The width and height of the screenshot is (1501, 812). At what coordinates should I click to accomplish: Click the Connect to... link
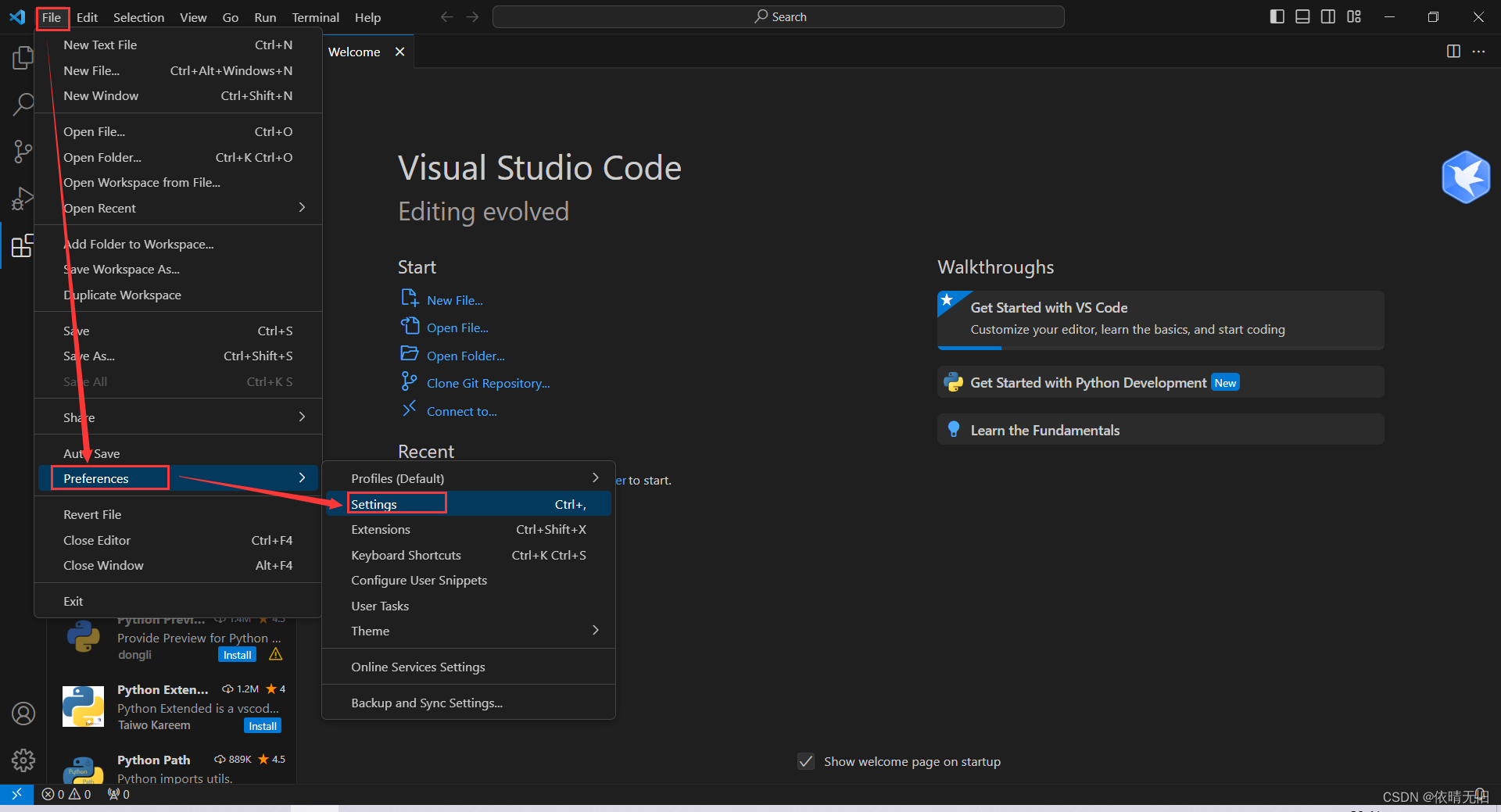(462, 411)
